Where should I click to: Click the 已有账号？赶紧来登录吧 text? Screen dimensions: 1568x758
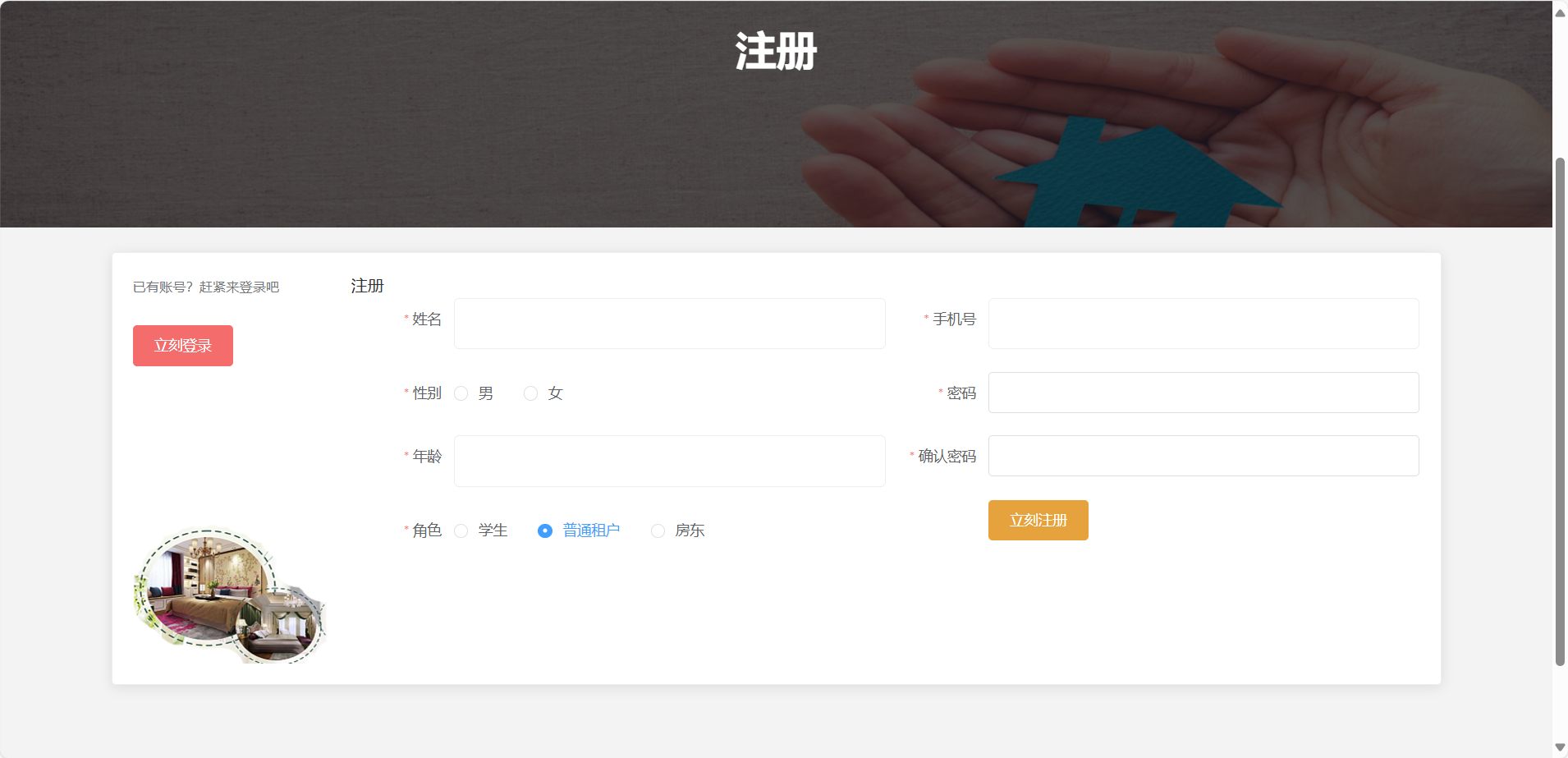coord(206,287)
